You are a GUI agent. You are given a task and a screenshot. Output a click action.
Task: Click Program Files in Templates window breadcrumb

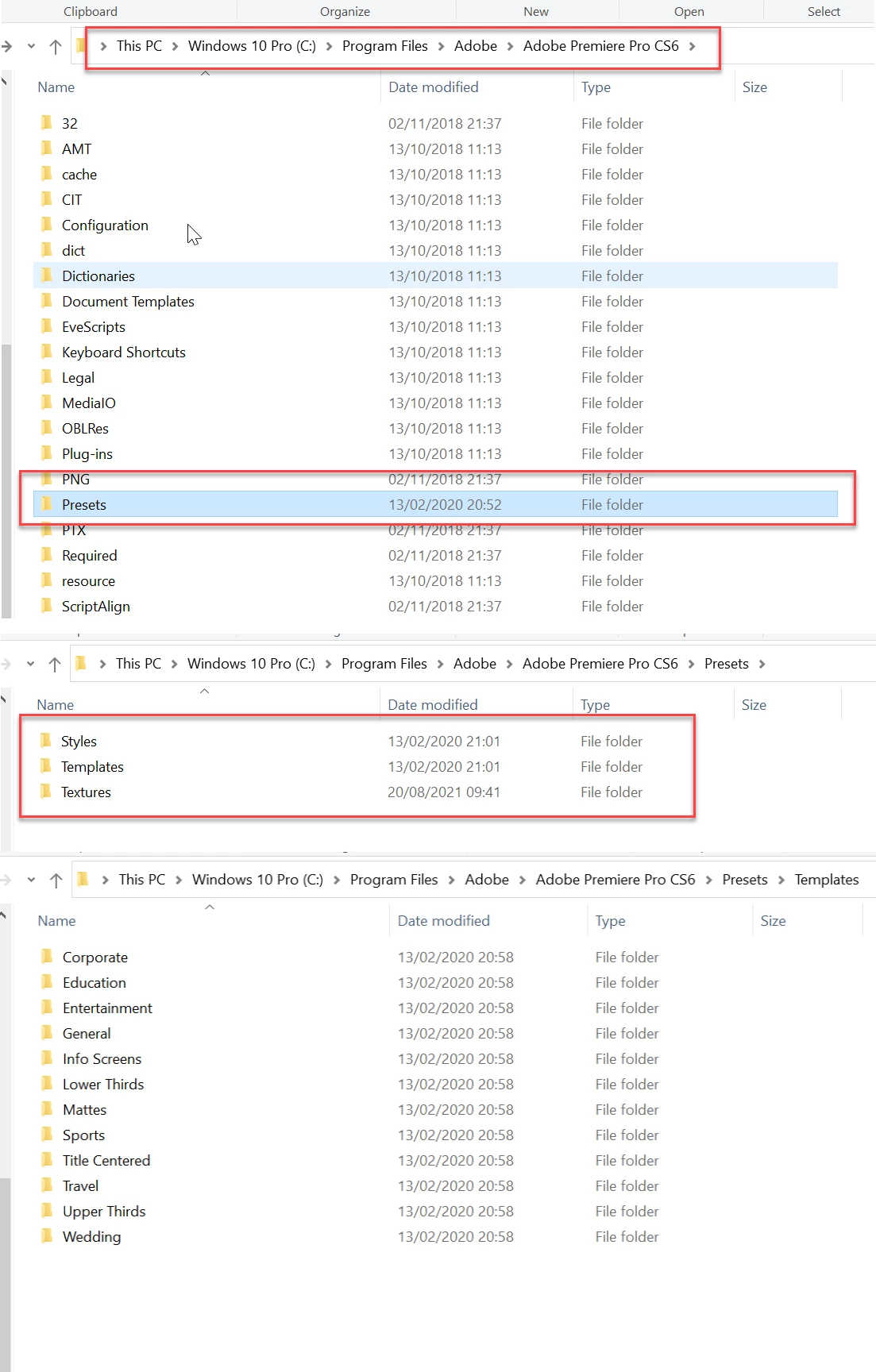pyautogui.click(x=394, y=880)
